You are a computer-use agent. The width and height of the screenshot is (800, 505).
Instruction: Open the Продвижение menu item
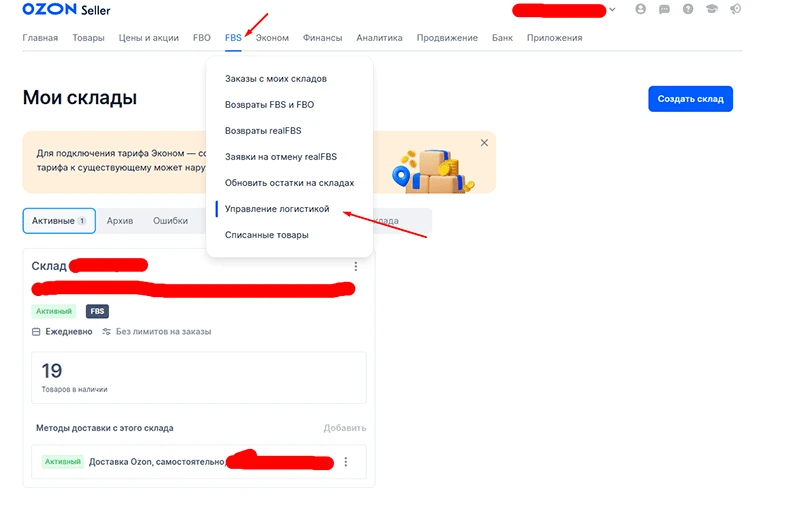447,38
